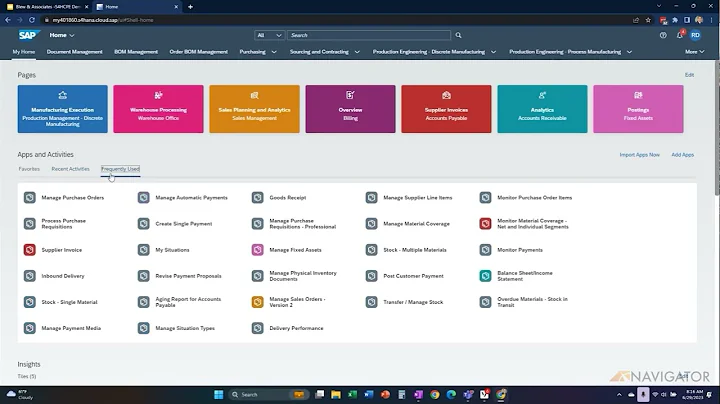Open a new browser tab

tap(190, 7)
